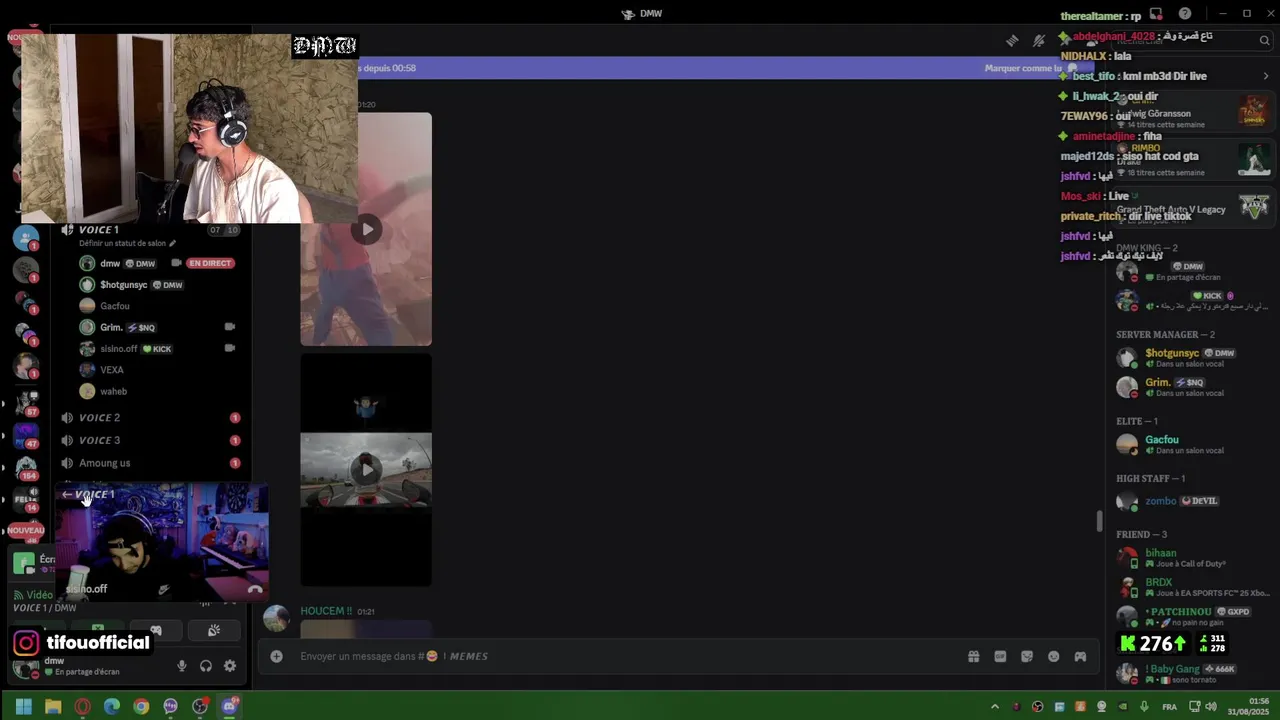1280x720 pixels.
Task: Open the Grand Theft Auto V Legacy activity card
Action: pos(1193,208)
